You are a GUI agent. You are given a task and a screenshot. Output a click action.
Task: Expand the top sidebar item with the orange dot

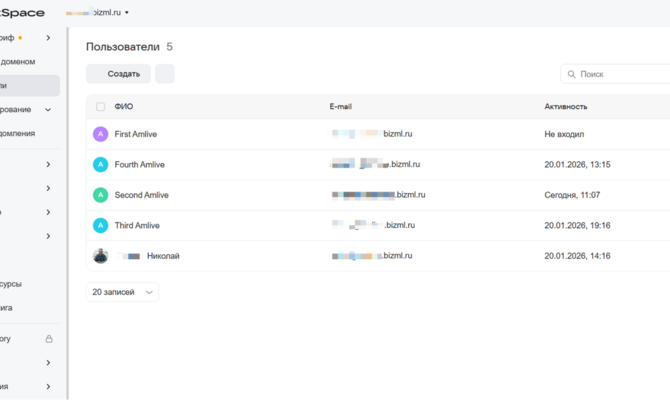point(48,38)
